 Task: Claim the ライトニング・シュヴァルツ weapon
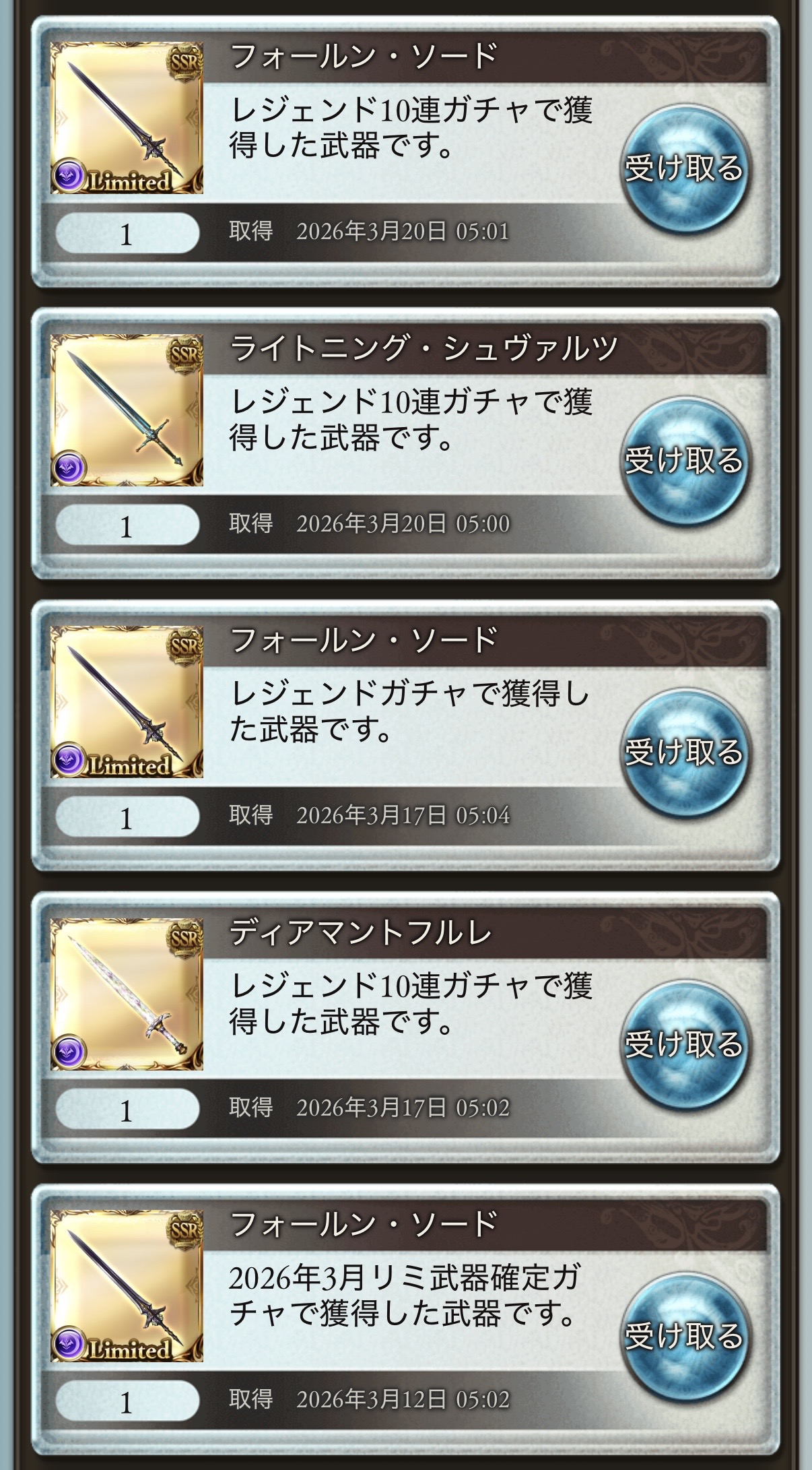pyautogui.click(x=683, y=461)
